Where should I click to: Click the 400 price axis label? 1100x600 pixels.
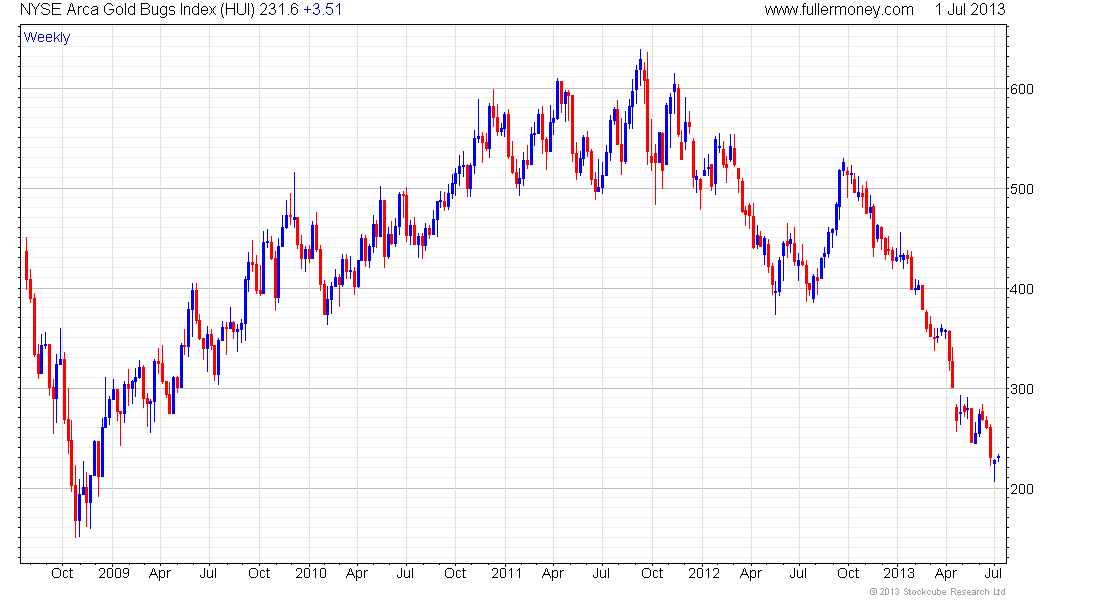pos(1021,289)
